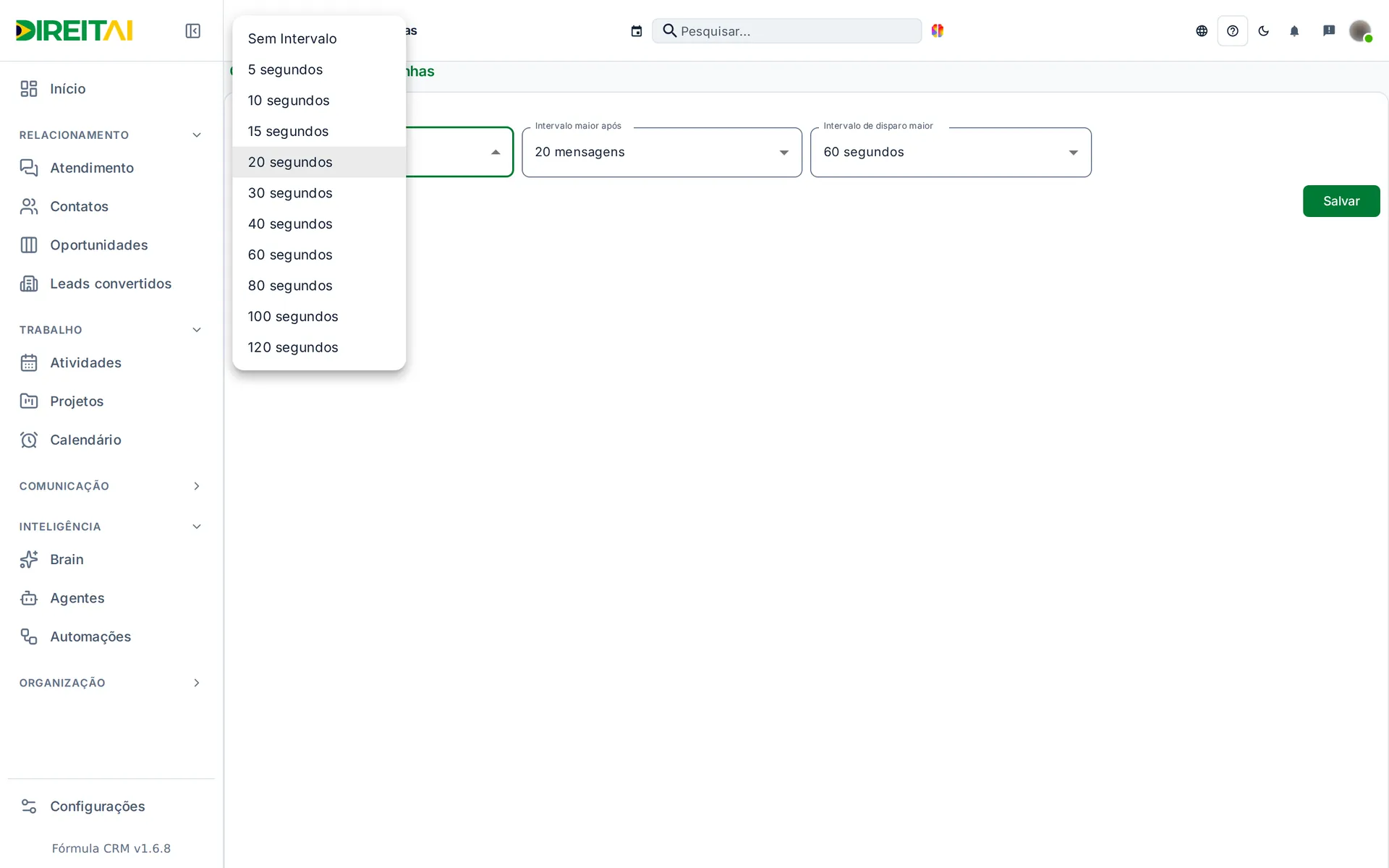
Task: Open the calendar icon next to search
Action: pos(637,31)
